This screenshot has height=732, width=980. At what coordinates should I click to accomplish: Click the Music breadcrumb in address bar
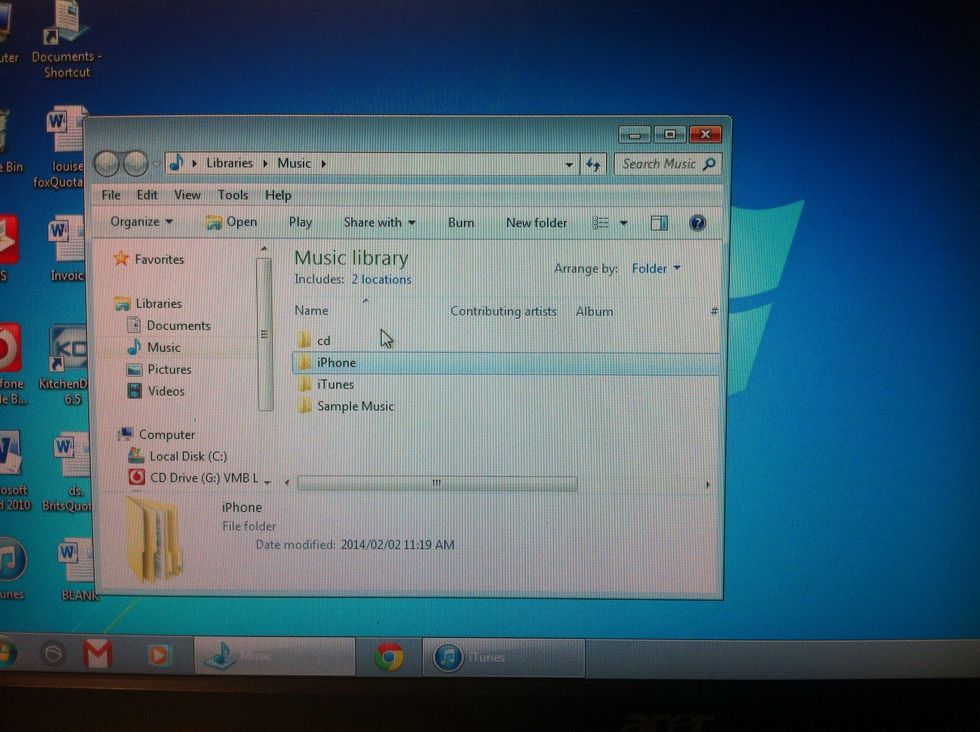click(294, 163)
